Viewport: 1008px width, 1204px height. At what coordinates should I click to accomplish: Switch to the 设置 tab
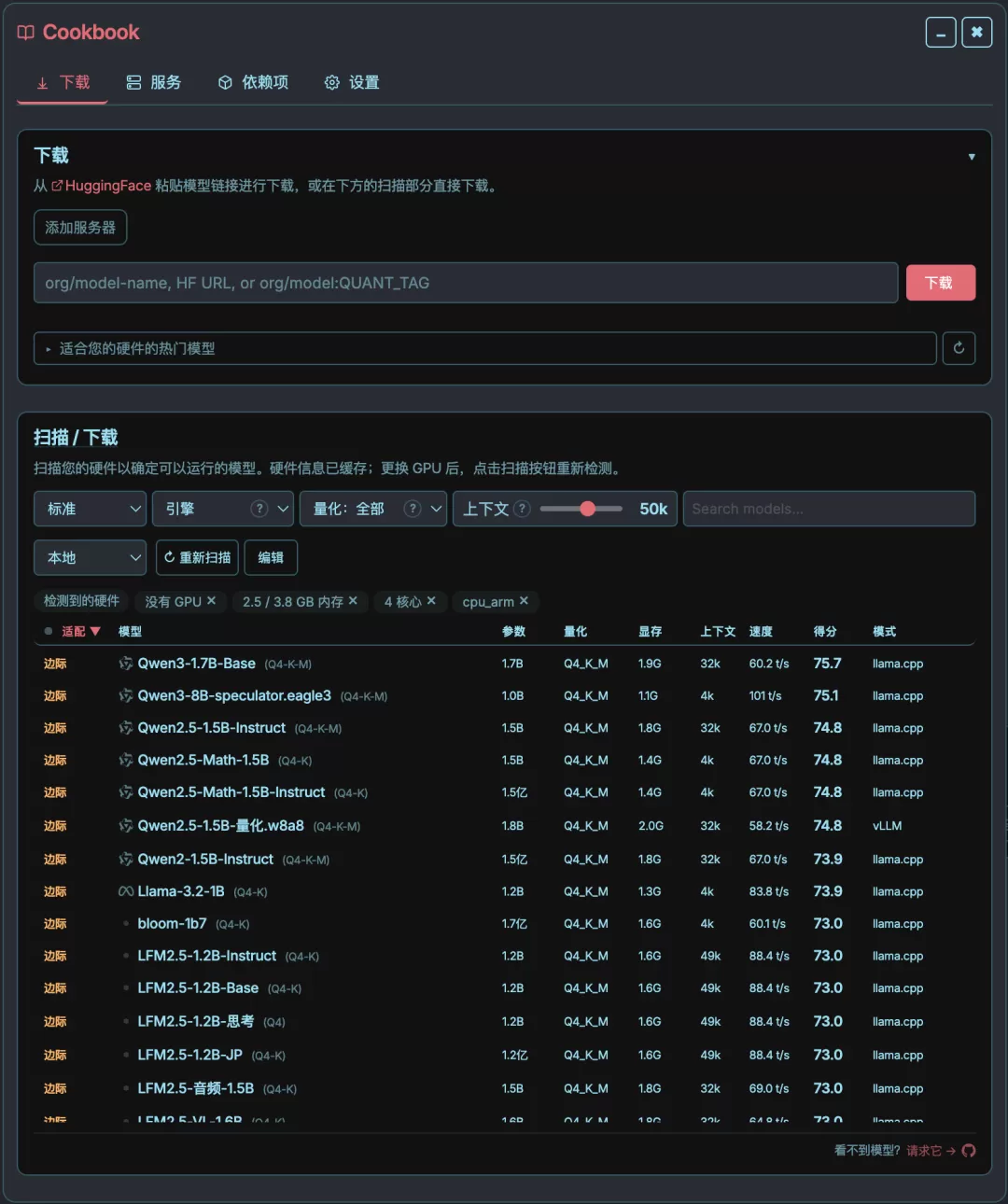pyautogui.click(x=352, y=83)
